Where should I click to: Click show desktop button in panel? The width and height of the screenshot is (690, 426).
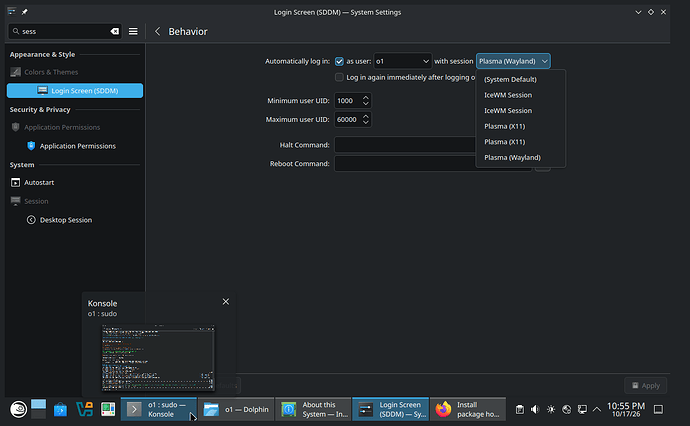(658, 410)
